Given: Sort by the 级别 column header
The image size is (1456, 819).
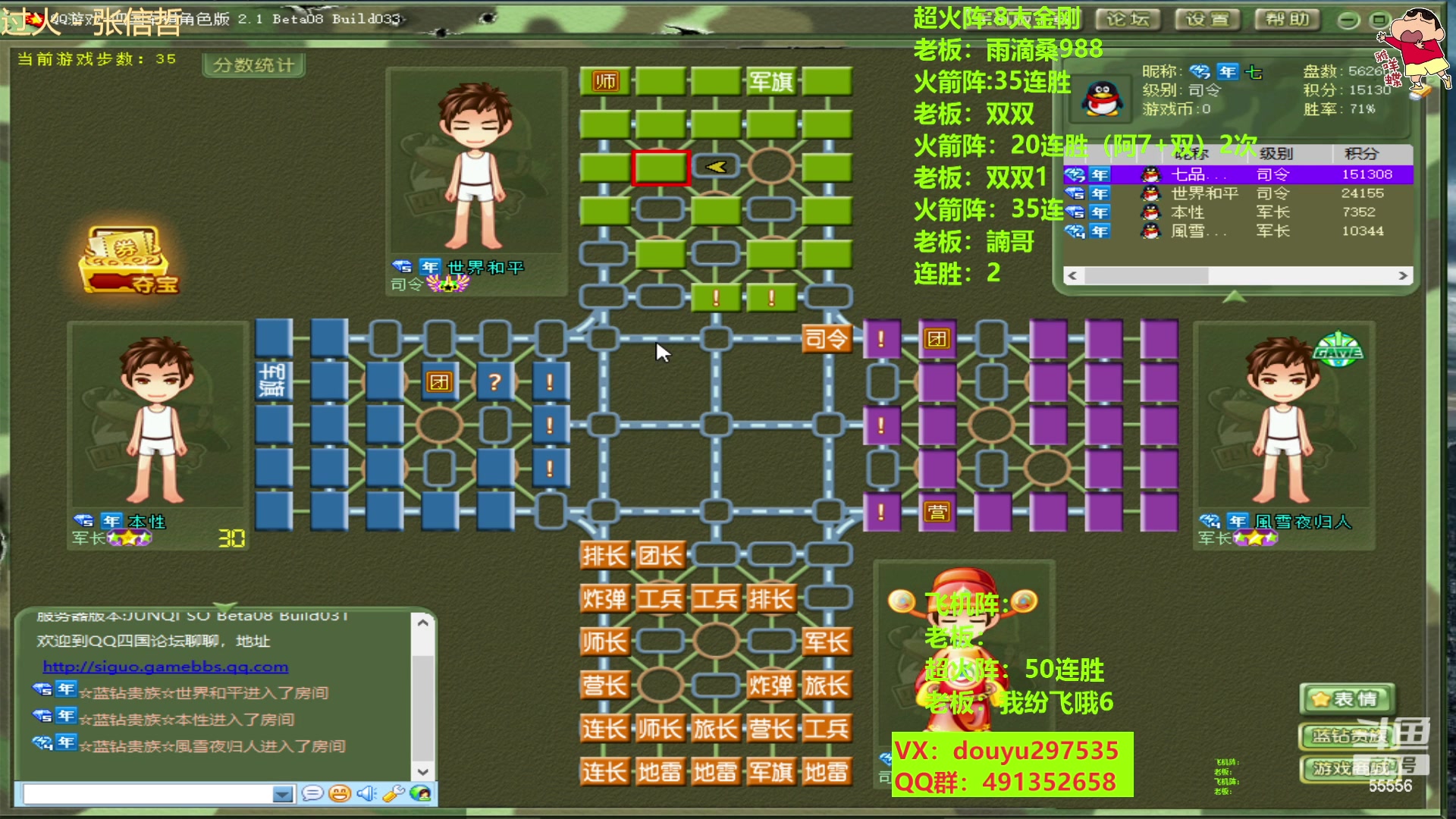Looking at the screenshot, I should 1276,154.
